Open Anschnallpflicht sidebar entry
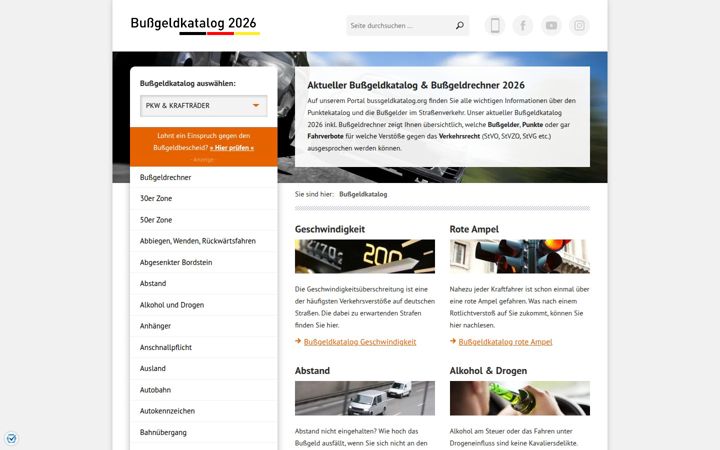720x450 pixels. coord(204,347)
